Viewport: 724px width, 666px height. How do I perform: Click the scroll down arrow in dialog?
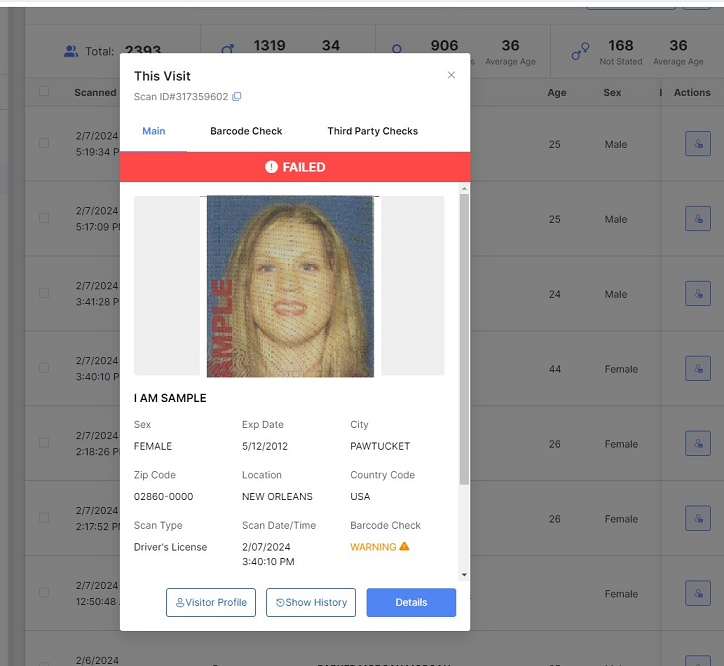(464, 575)
